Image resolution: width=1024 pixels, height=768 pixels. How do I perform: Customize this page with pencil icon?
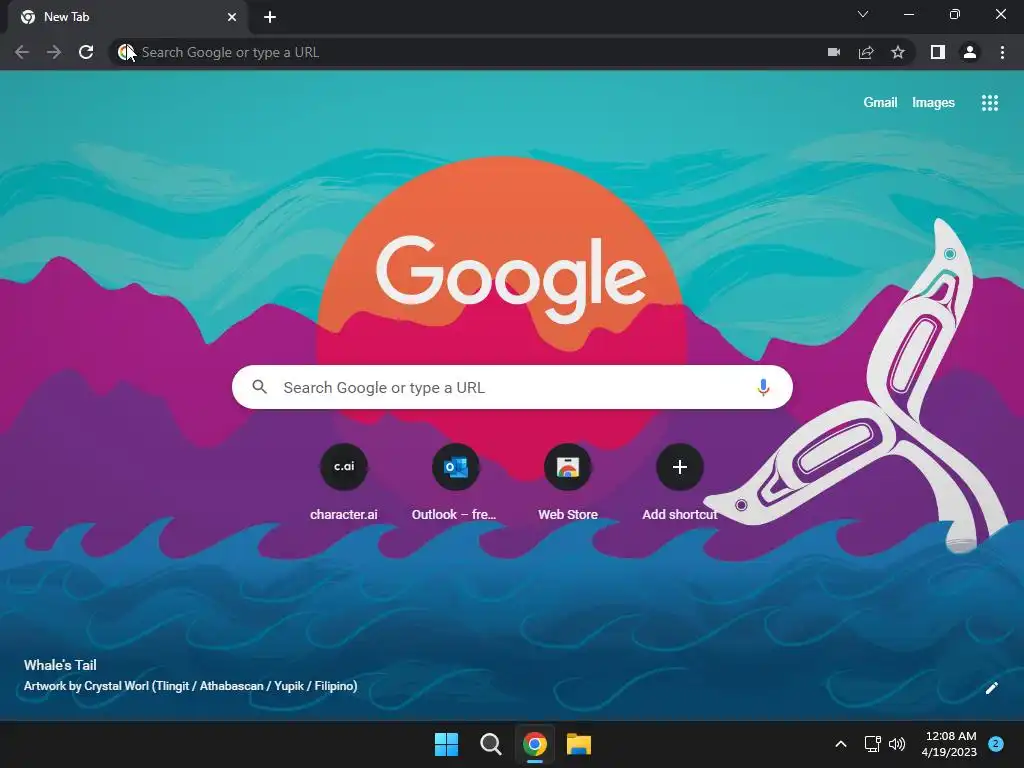tap(991, 688)
